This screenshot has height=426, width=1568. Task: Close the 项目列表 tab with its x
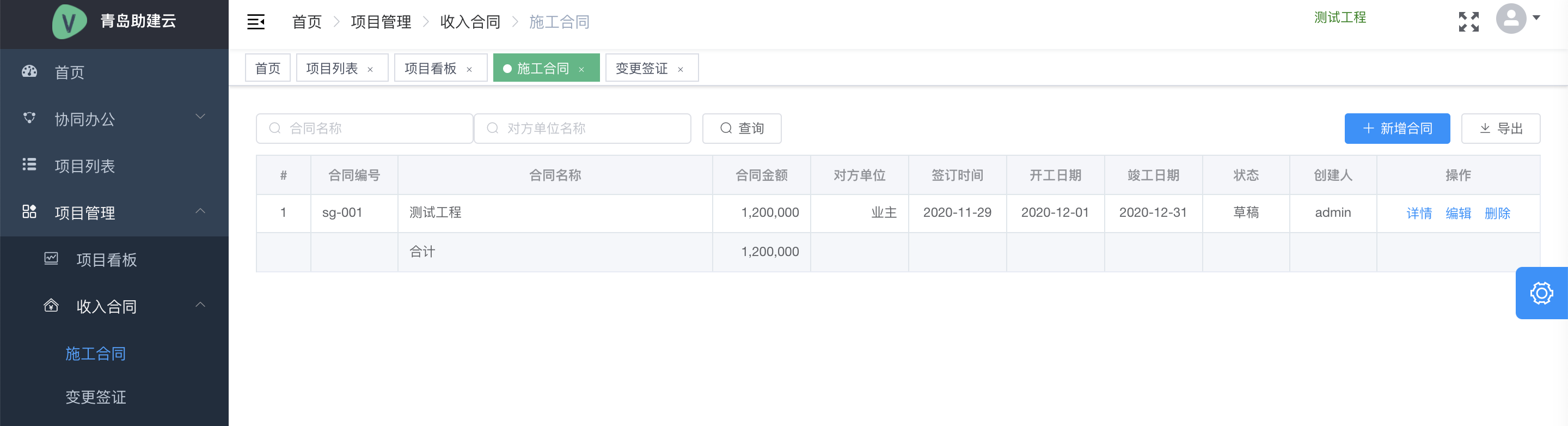[x=370, y=70]
